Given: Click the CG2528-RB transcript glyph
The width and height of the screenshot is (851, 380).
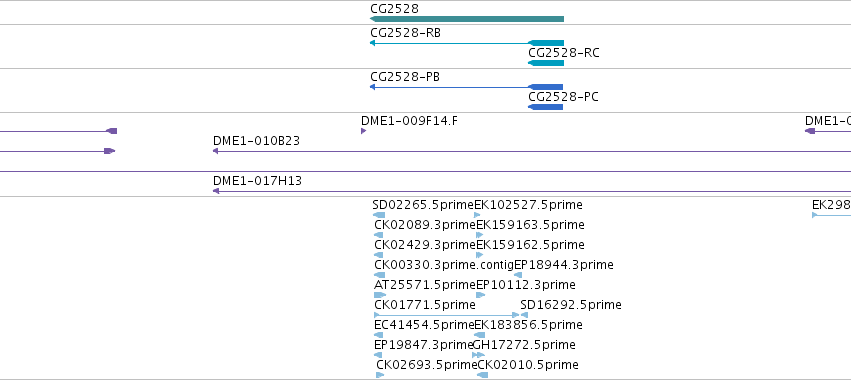Looking at the screenshot, I should point(467,43).
